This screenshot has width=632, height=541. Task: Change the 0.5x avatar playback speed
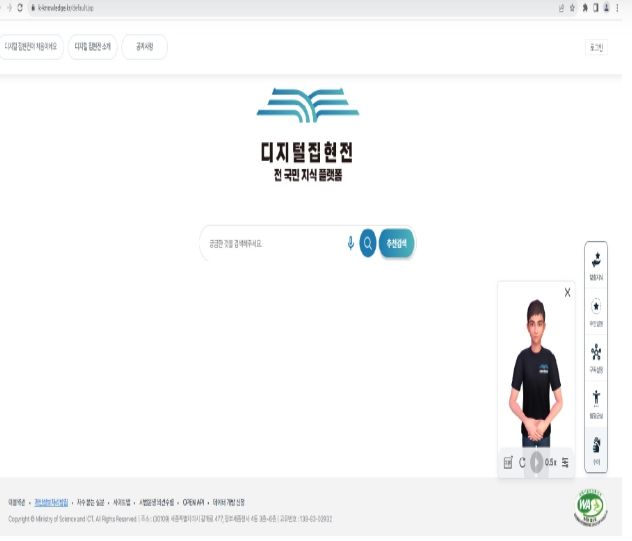551,462
